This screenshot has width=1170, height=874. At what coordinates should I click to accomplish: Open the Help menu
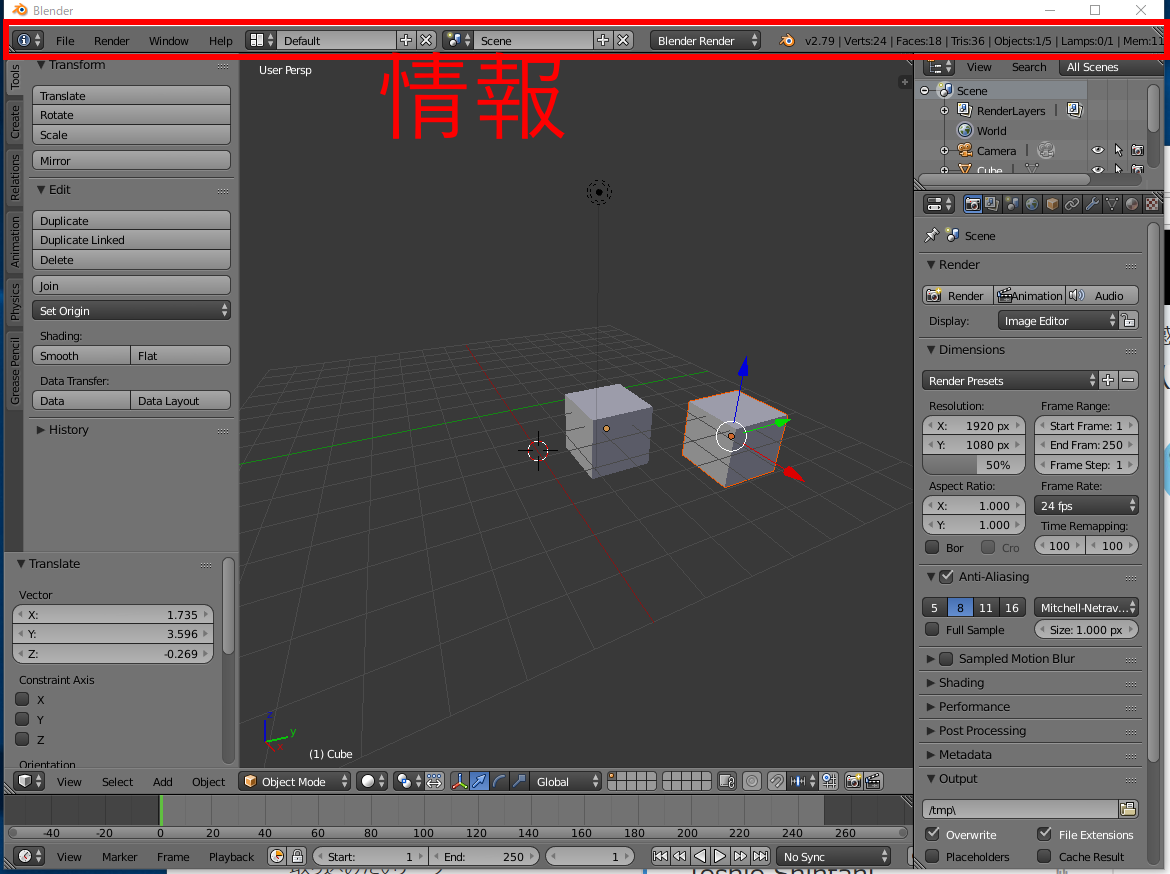point(220,40)
